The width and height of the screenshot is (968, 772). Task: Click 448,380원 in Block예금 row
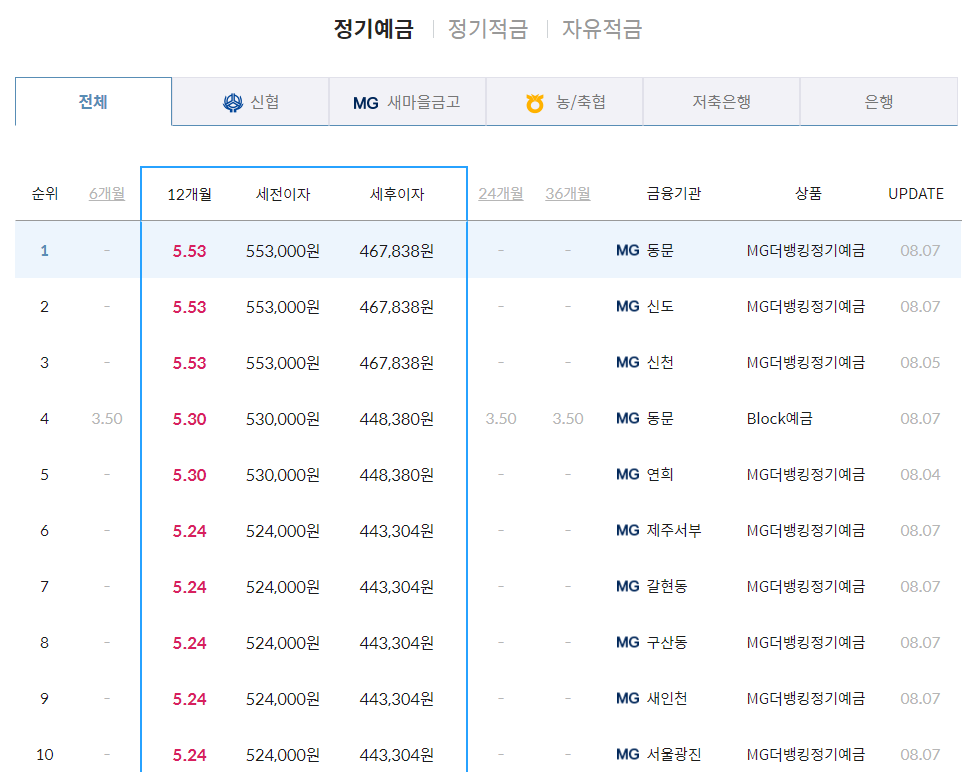[x=397, y=419]
